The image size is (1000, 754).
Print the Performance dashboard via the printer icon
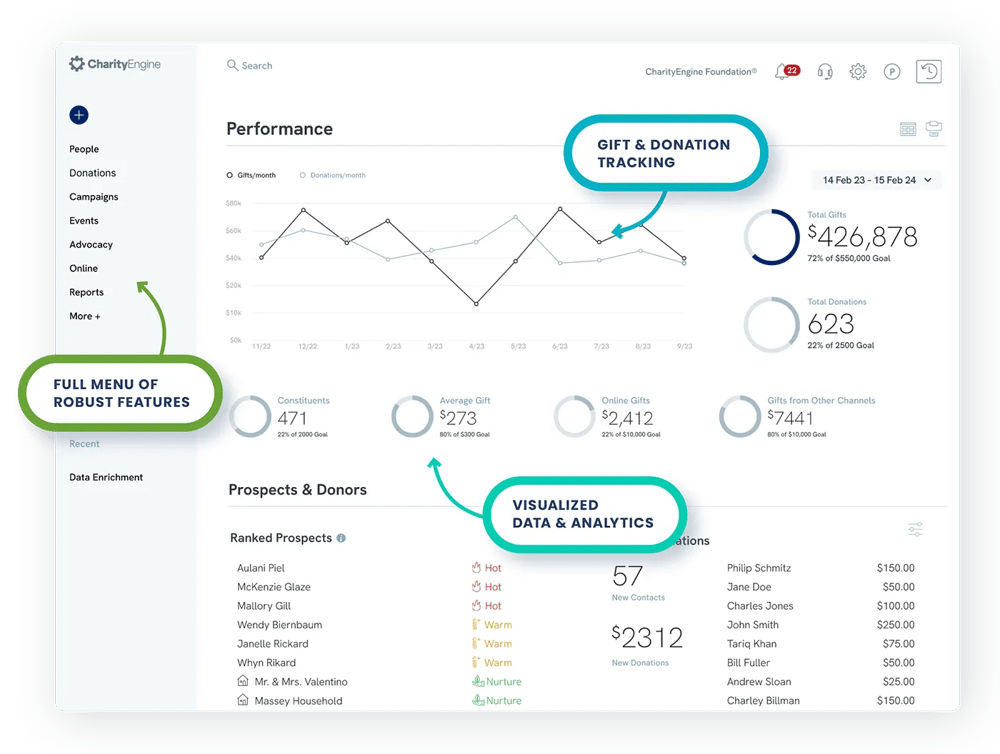pyautogui.click(x=933, y=129)
